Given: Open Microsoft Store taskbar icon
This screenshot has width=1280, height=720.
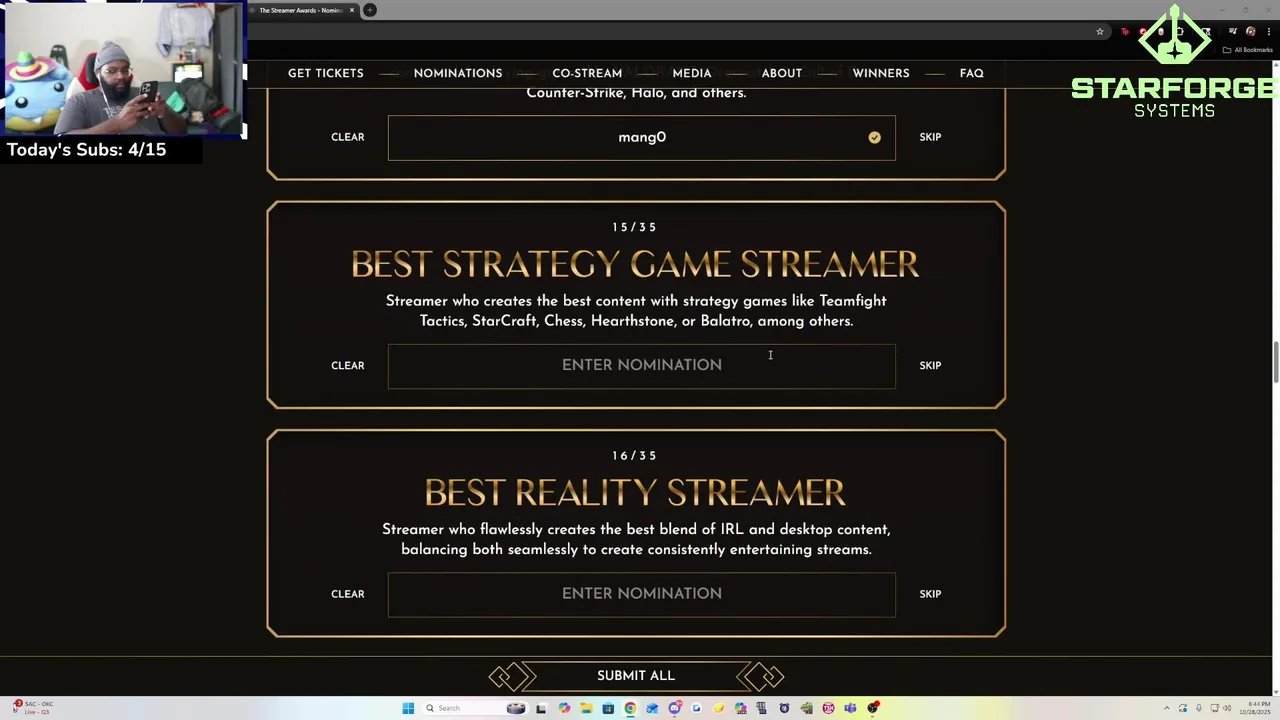Looking at the screenshot, I should pos(608,708).
